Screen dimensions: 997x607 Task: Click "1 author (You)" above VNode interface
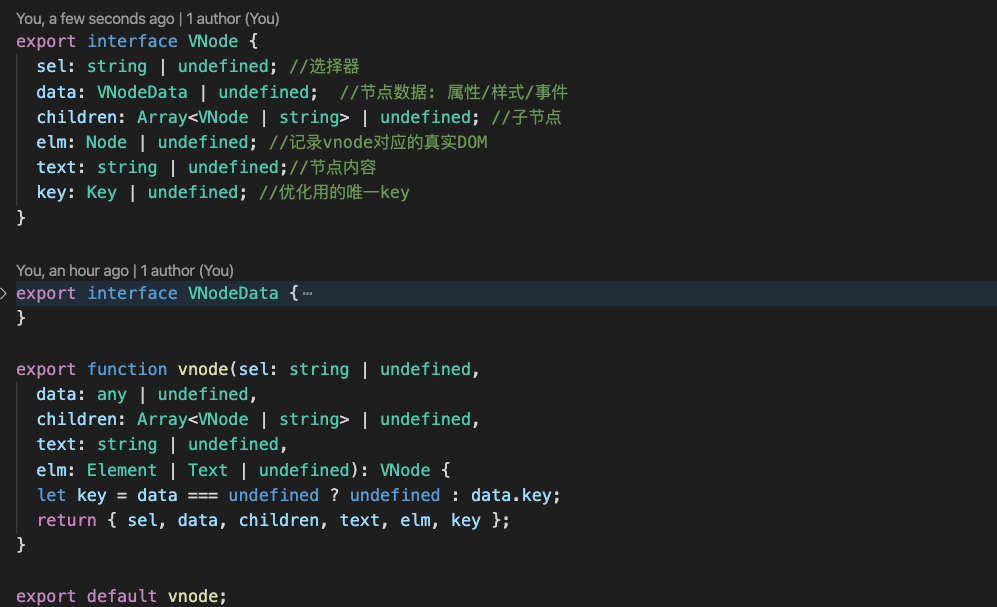233,19
